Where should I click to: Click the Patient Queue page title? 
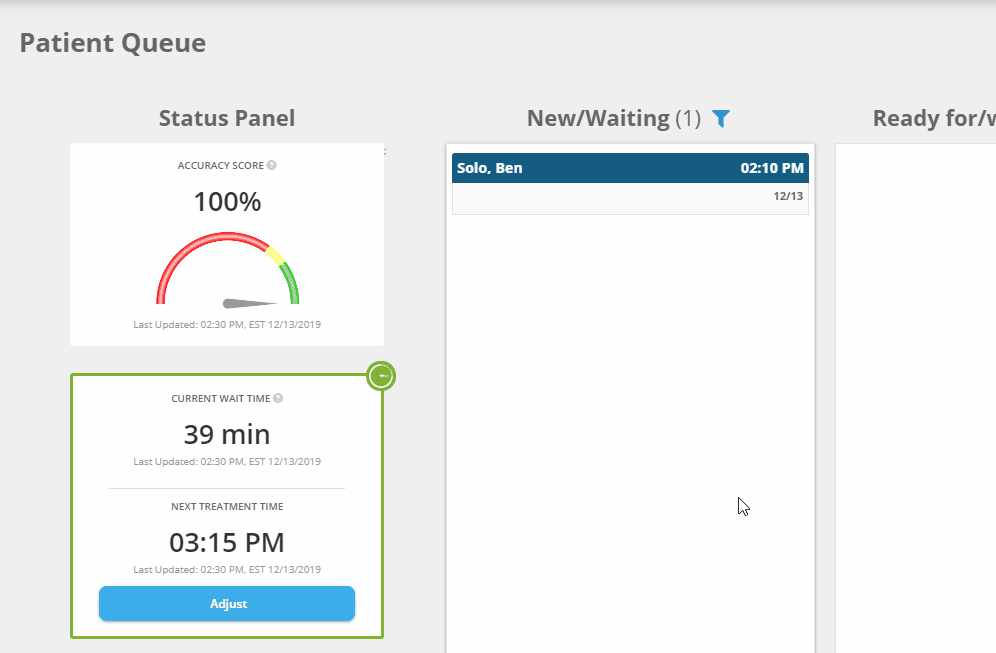(x=113, y=43)
